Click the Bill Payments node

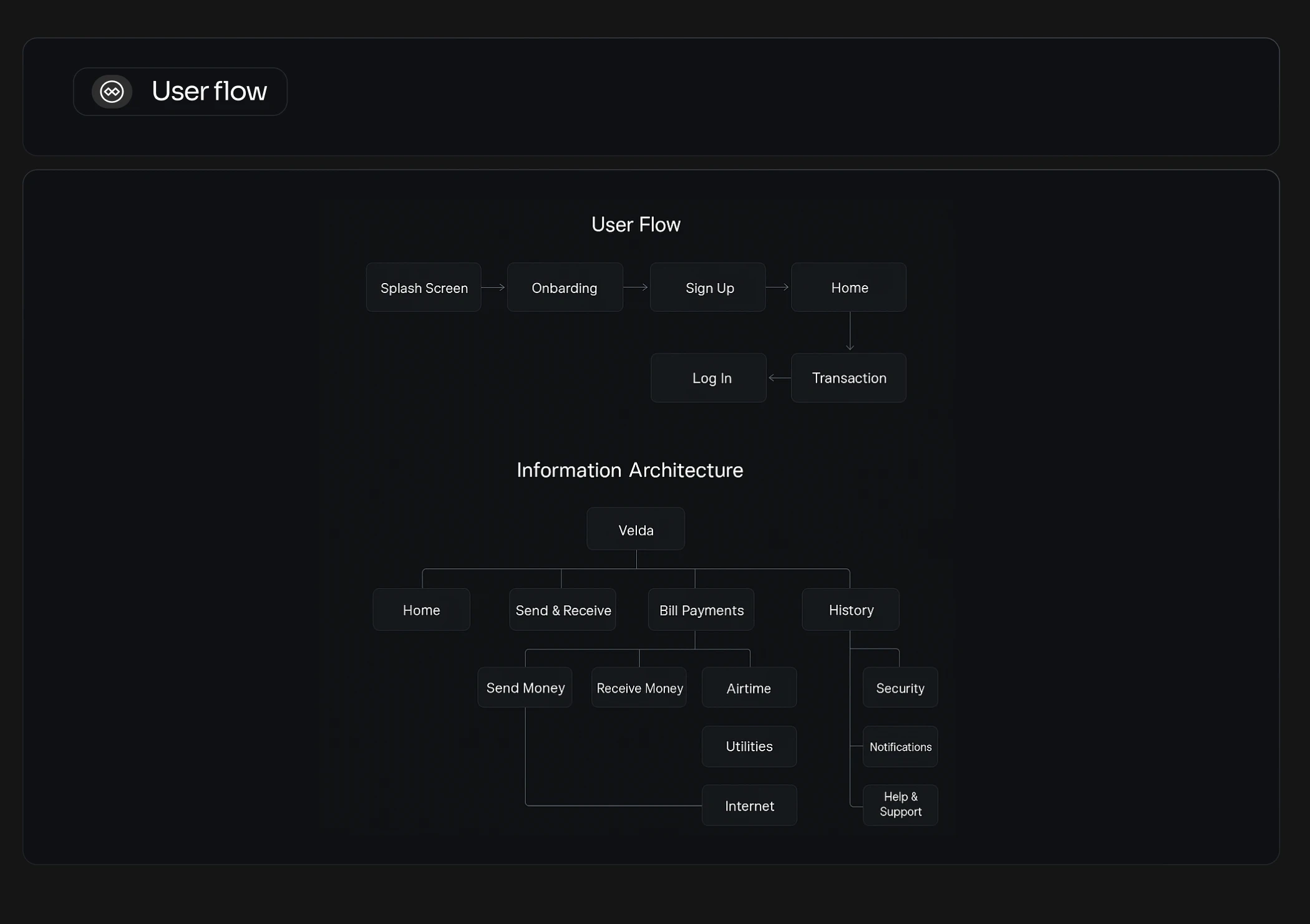701,610
